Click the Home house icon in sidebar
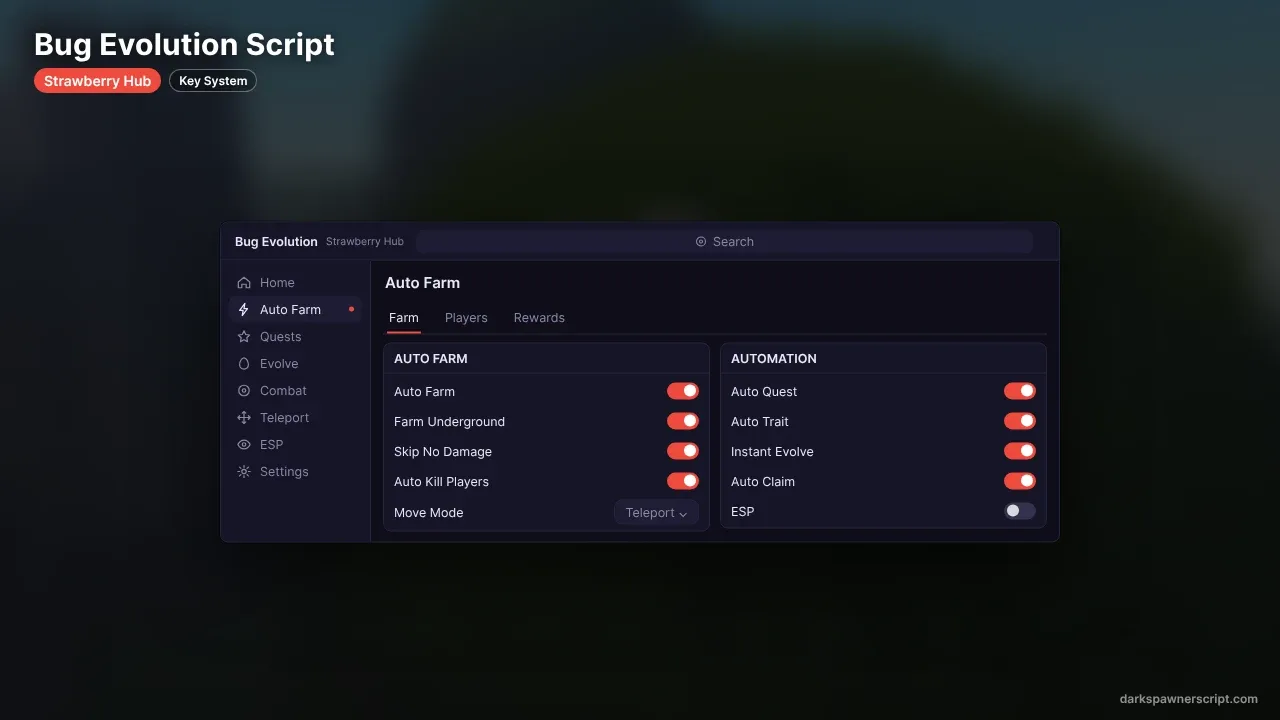 point(244,283)
